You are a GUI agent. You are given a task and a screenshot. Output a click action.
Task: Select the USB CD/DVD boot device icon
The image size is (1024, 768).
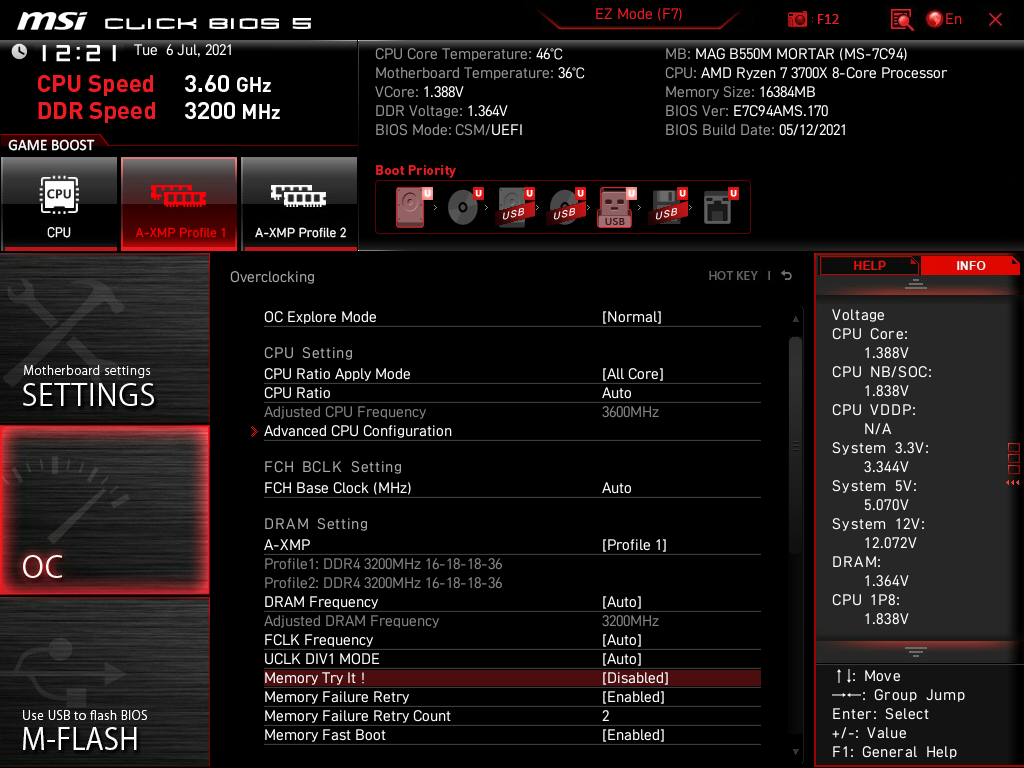tap(567, 207)
